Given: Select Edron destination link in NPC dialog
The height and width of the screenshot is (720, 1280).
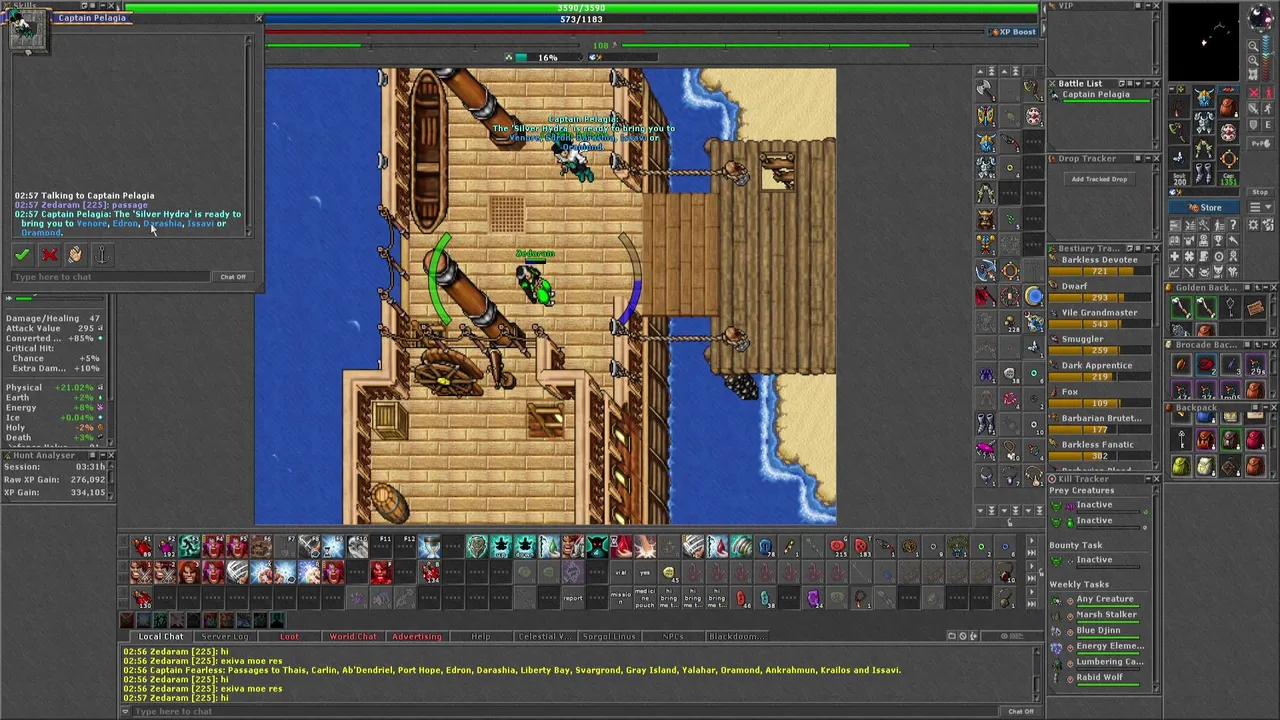Looking at the screenshot, I should (x=125, y=223).
